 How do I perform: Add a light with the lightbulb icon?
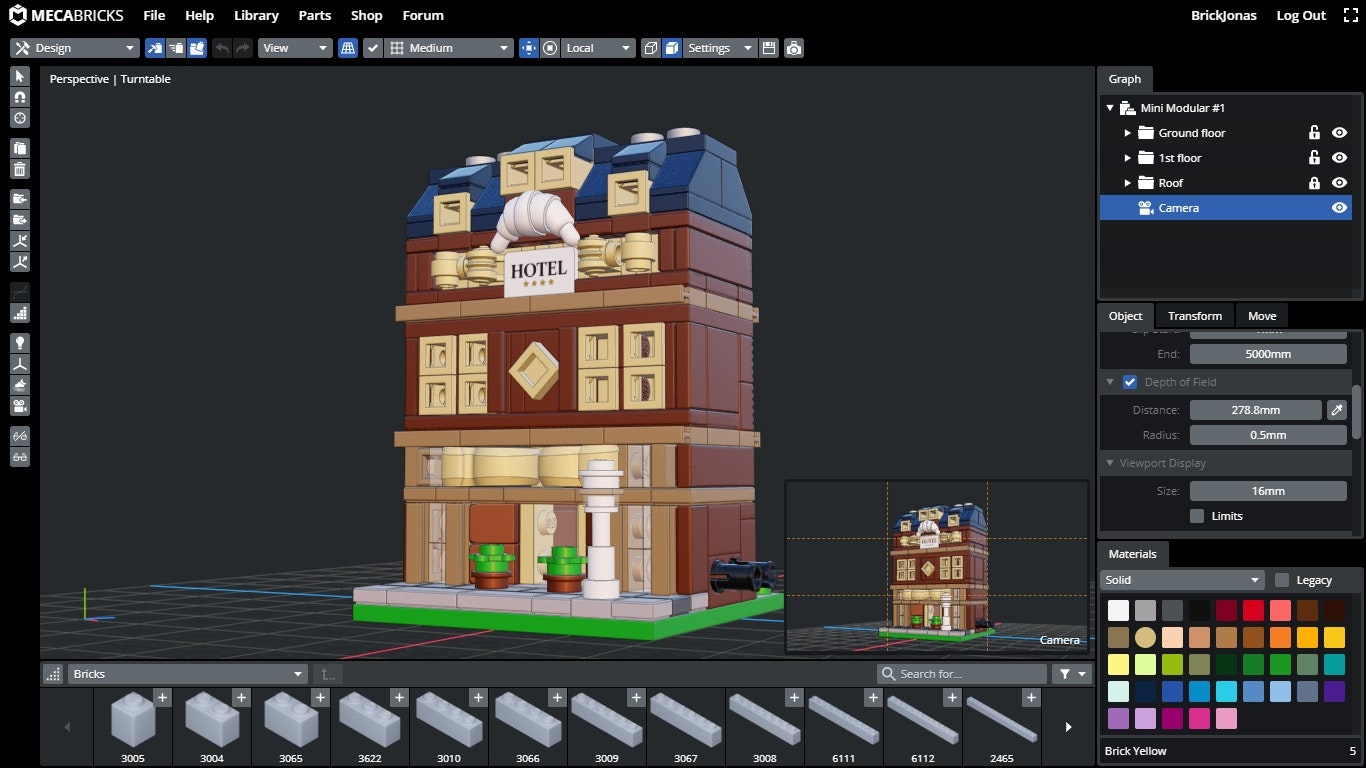tap(19, 343)
